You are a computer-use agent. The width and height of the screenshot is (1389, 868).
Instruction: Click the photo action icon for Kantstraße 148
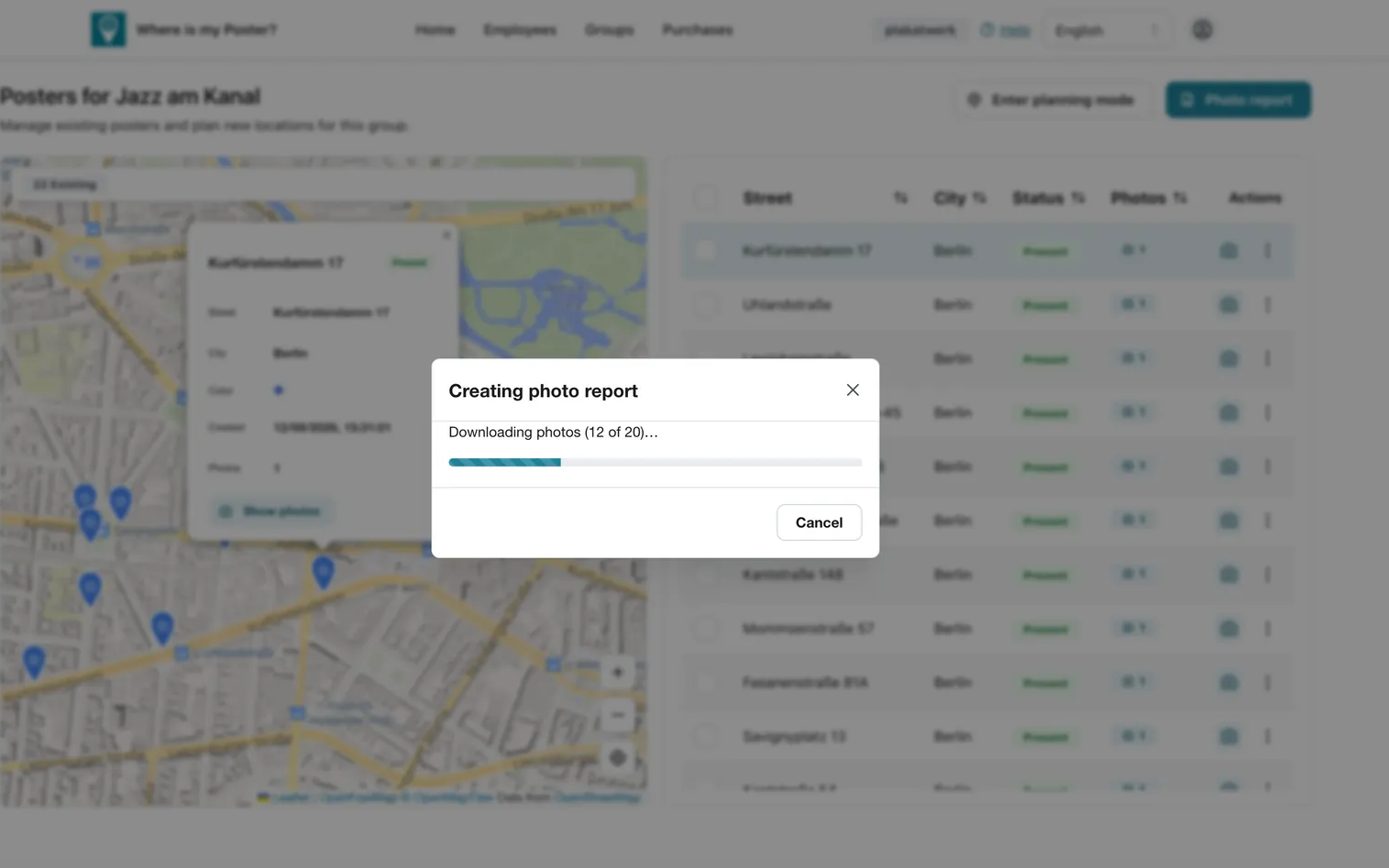tap(1229, 575)
